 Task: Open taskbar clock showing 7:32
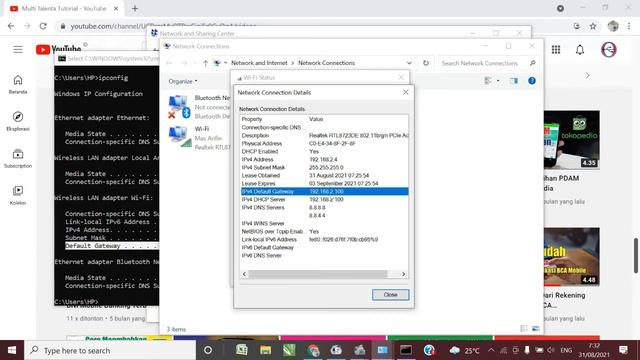594,350
